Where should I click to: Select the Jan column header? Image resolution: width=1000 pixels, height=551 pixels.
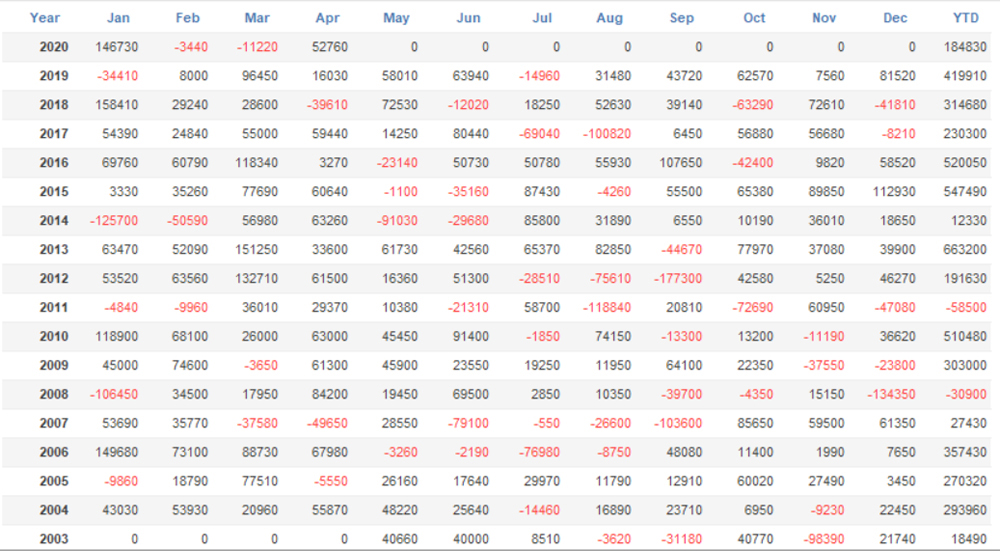(118, 18)
